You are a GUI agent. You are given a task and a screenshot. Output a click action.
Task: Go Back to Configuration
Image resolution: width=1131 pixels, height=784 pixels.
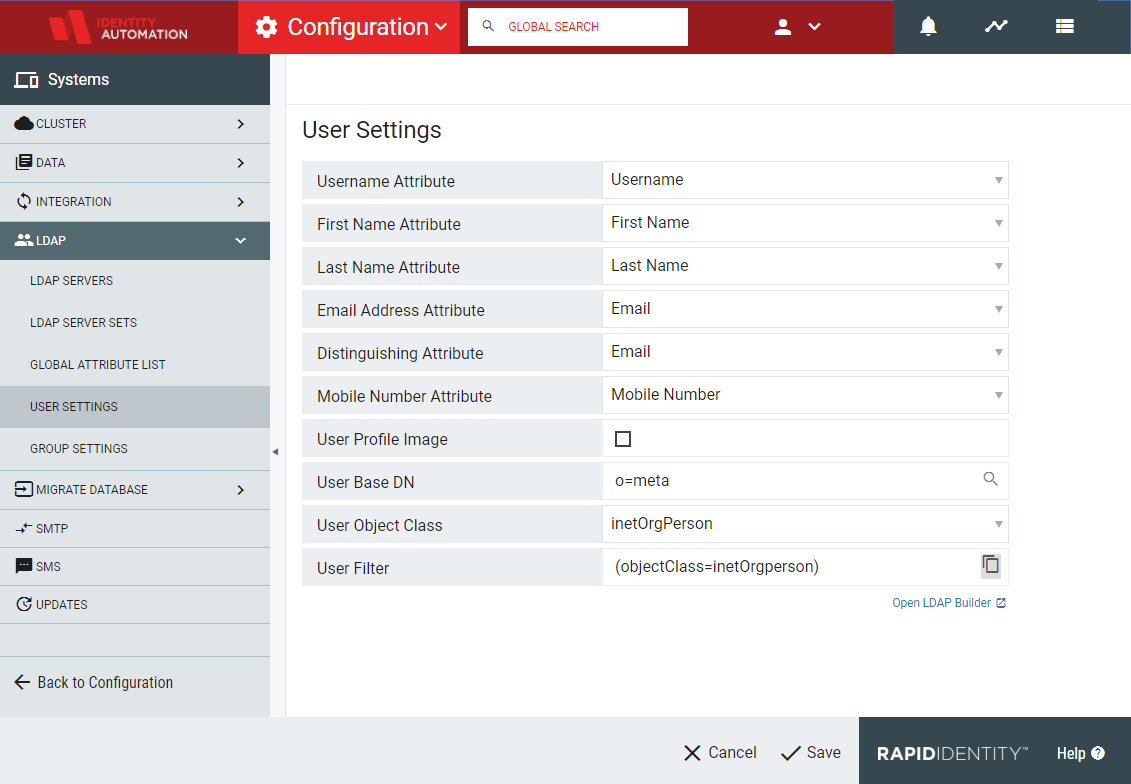click(x=94, y=682)
